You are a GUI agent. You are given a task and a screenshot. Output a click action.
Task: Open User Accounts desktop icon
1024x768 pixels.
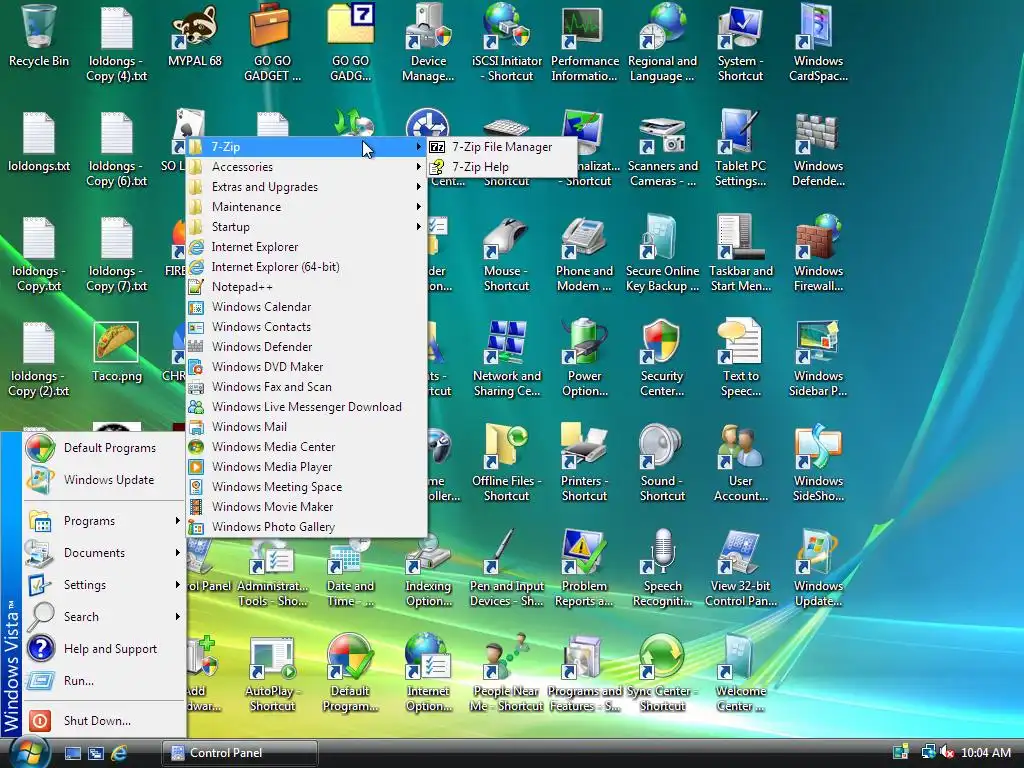pos(740,464)
